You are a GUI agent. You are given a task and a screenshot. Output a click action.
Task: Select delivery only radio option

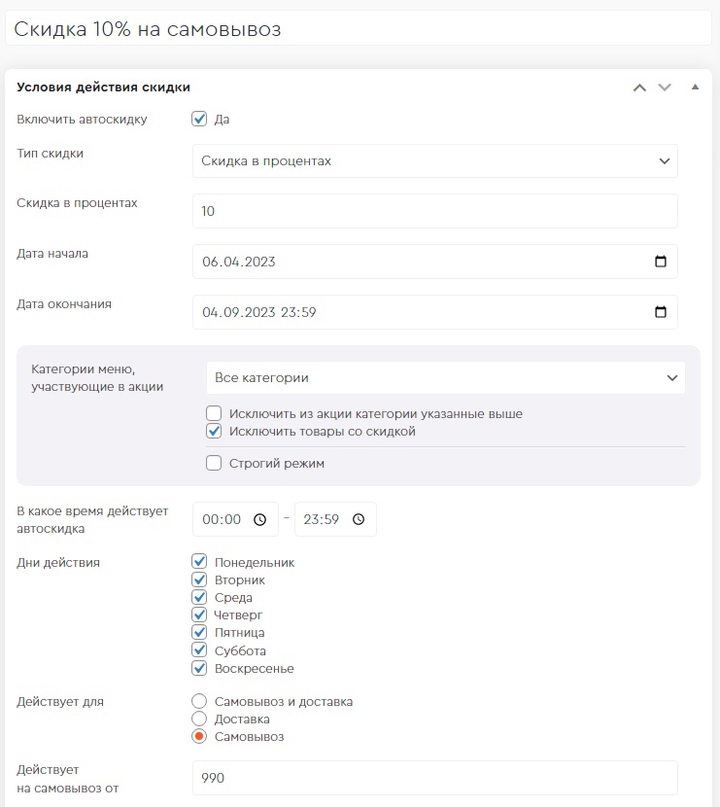(199, 719)
